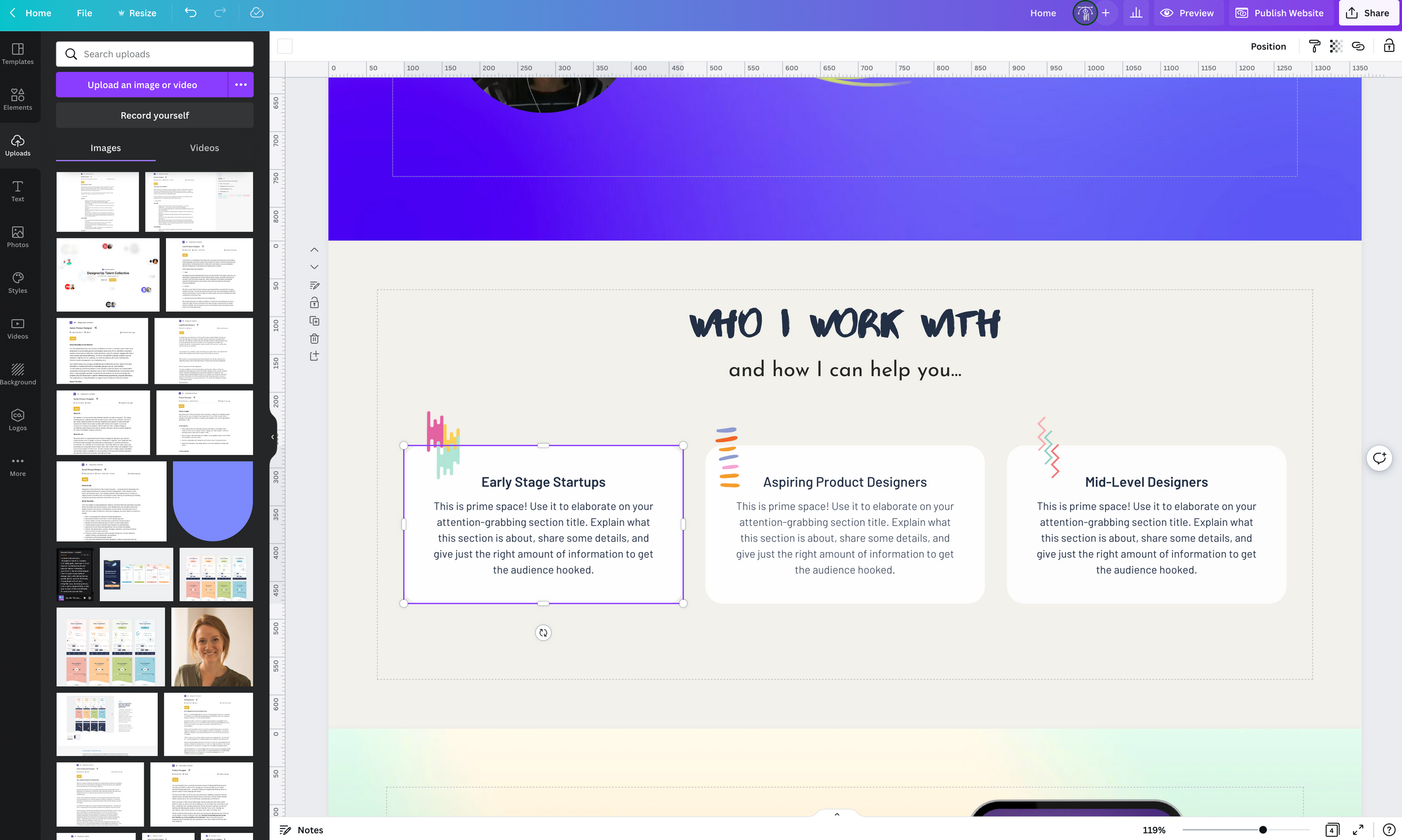Select the copy style paint roller tool
This screenshot has height=840, width=1402.
(x=1314, y=46)
